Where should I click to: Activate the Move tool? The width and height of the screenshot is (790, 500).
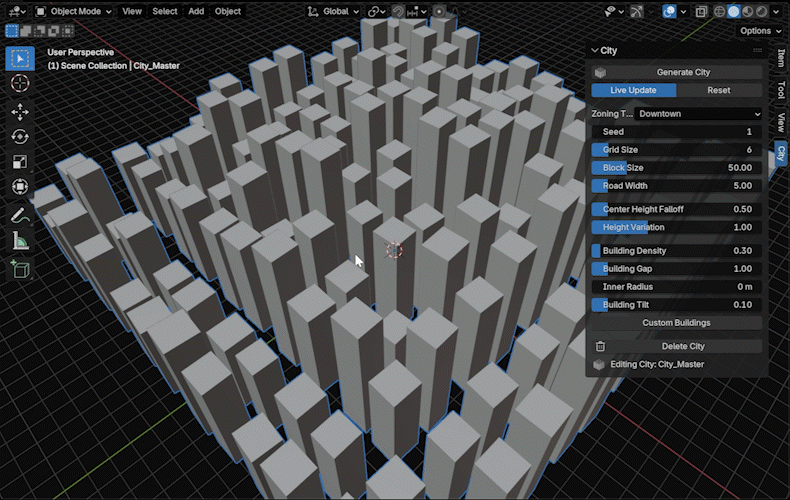pyautogui.click(x=20, y=112)
